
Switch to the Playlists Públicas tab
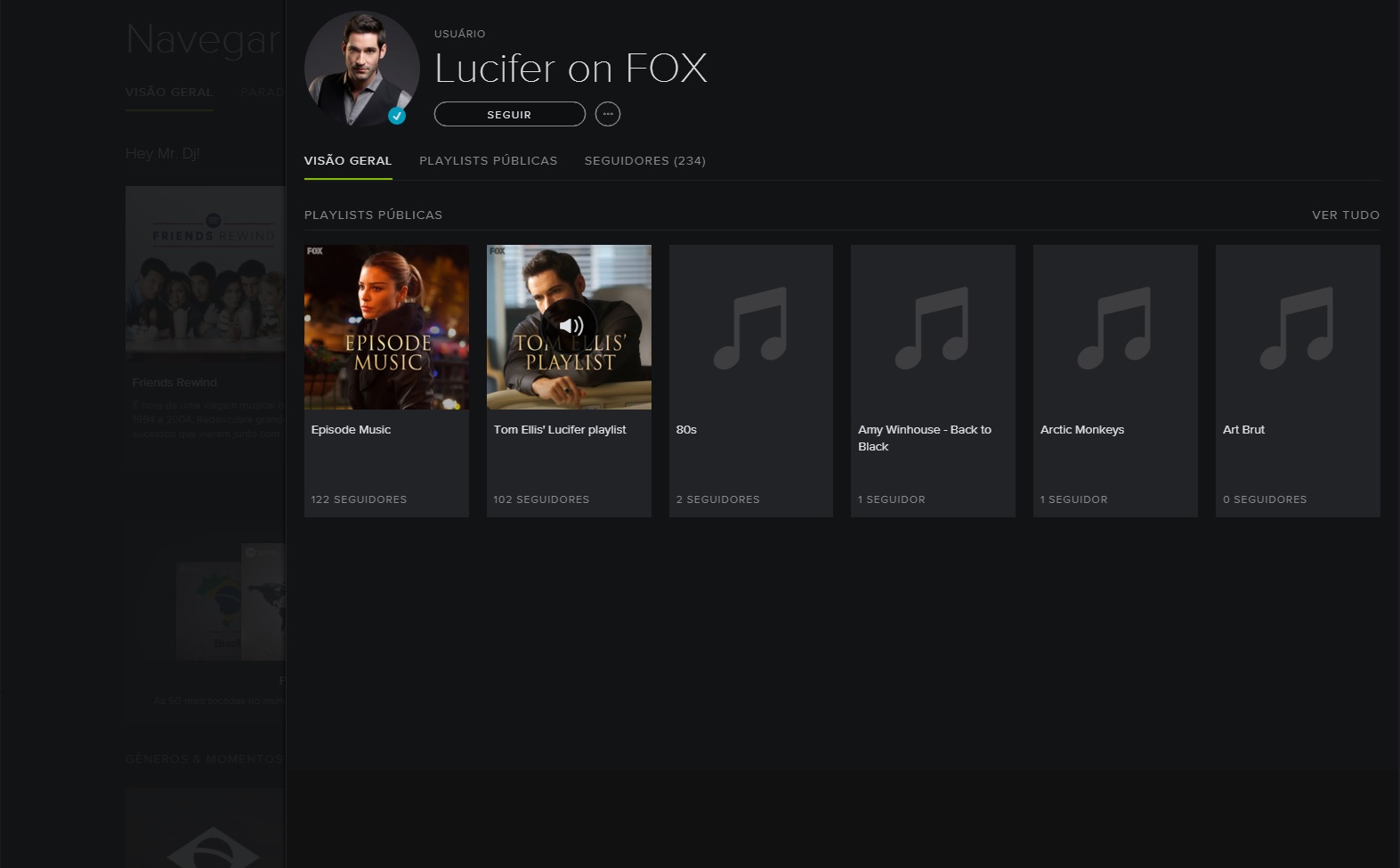tap(489, 160)
